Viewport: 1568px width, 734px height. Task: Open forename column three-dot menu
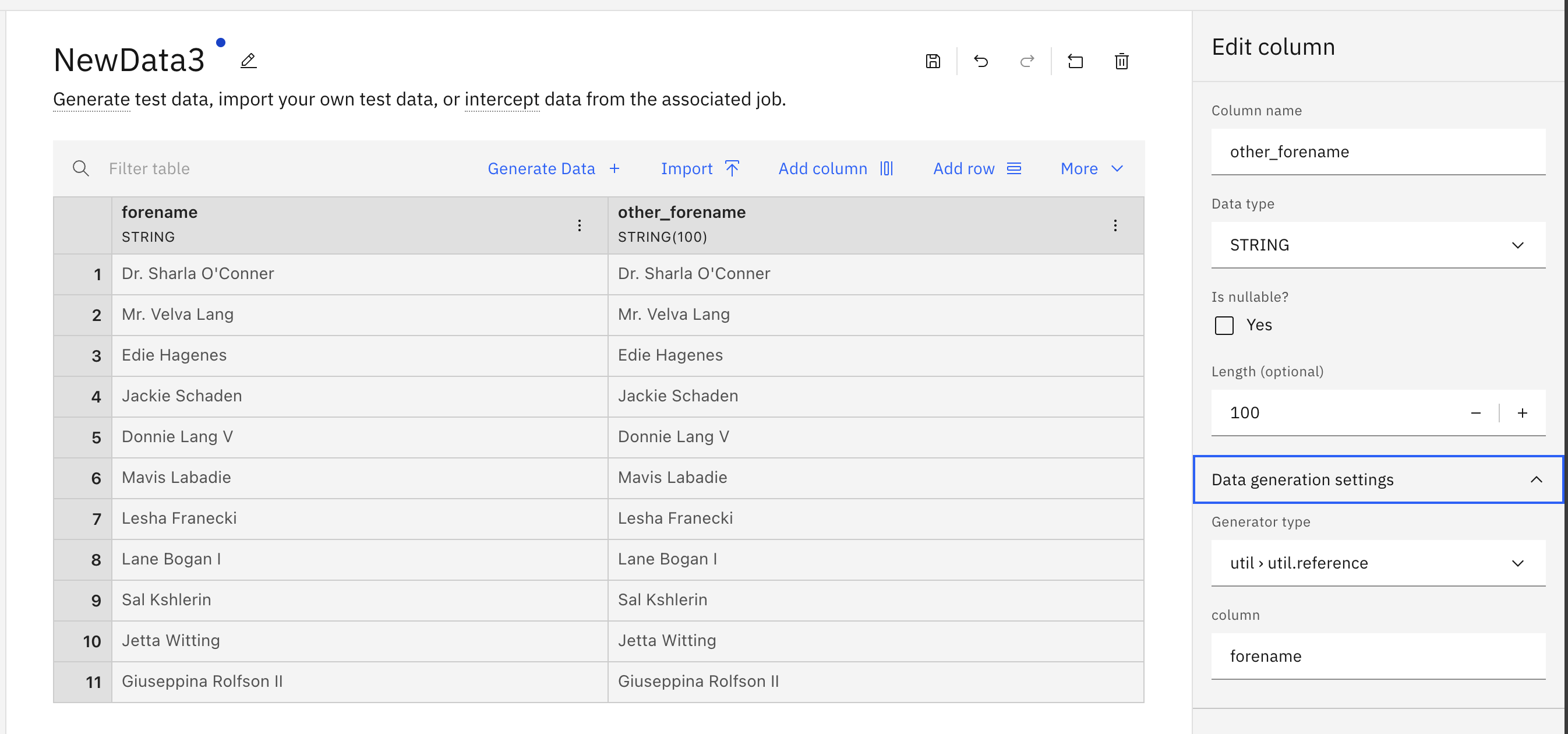pos(579,225)
